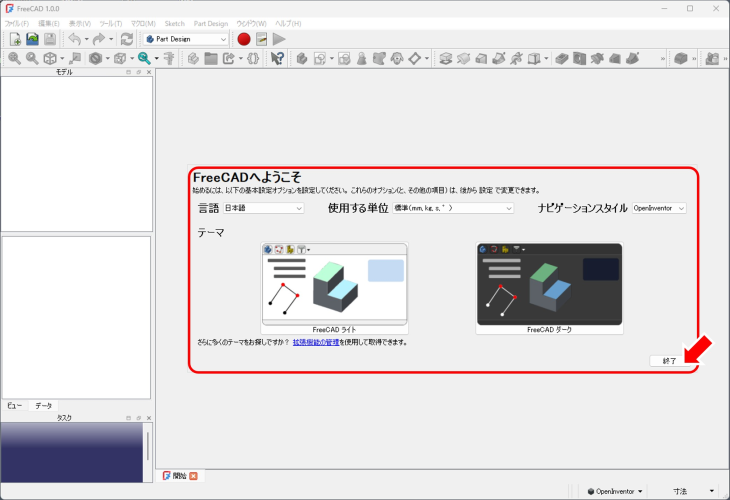Screen dimensions: 730x500
Task: Select the FreeCAD ライト theme thumbnail
Action: pos(334,288)
